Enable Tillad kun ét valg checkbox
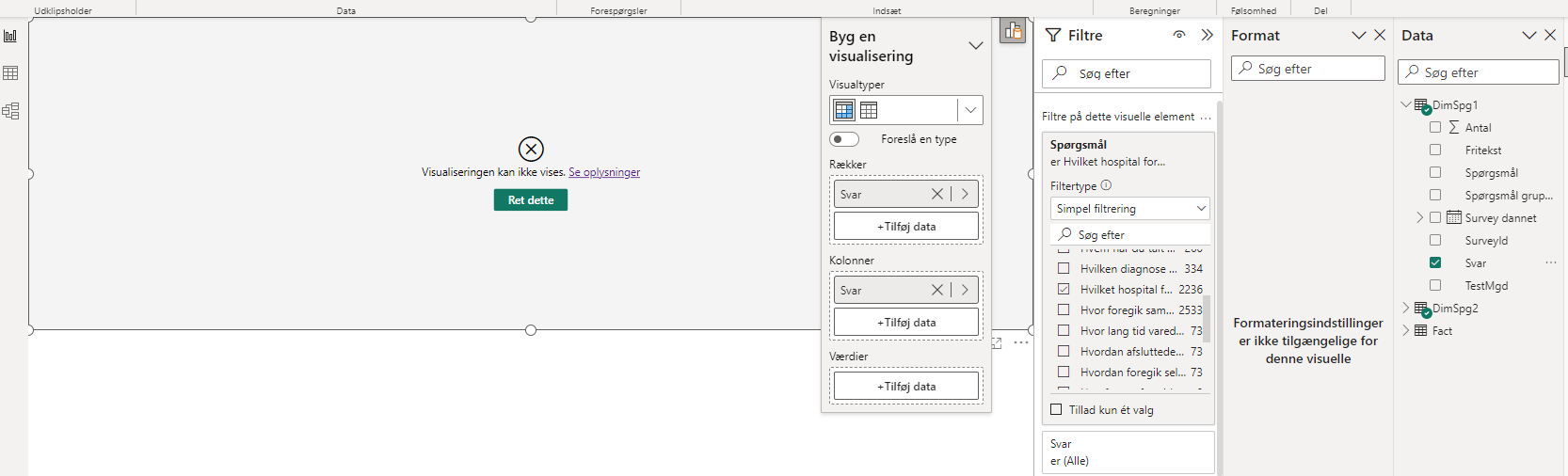The width and height of the screenshot is (1568, 476). click(1056, 409)
